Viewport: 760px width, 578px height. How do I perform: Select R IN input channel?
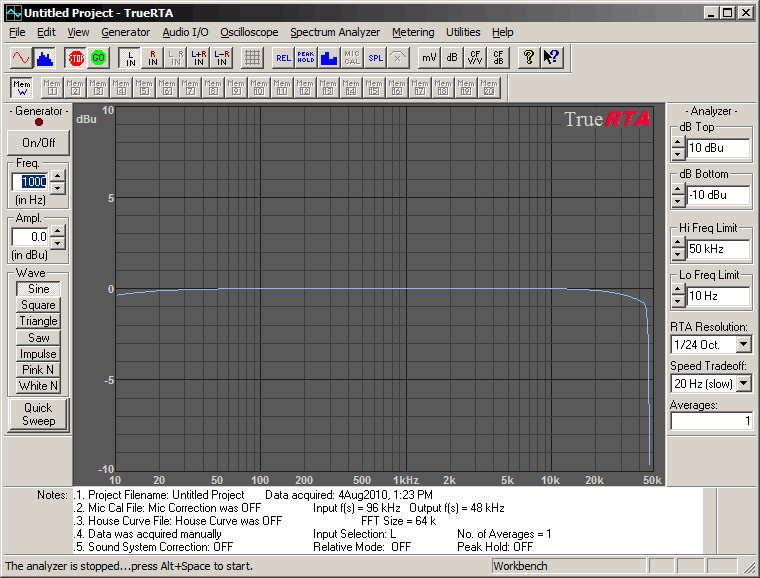153,58
